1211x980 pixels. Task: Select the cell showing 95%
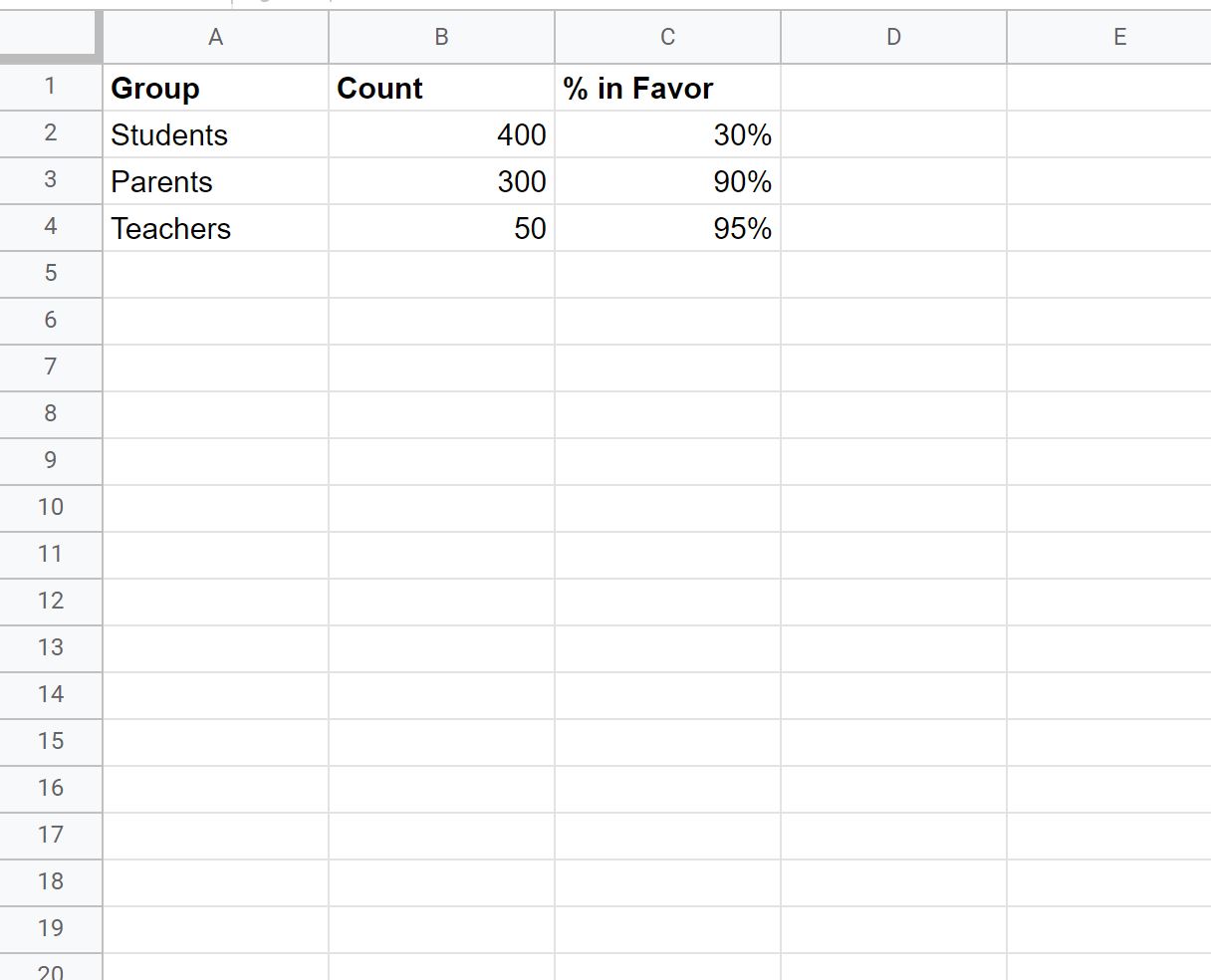pyautogui.click(x=667, y=228)
